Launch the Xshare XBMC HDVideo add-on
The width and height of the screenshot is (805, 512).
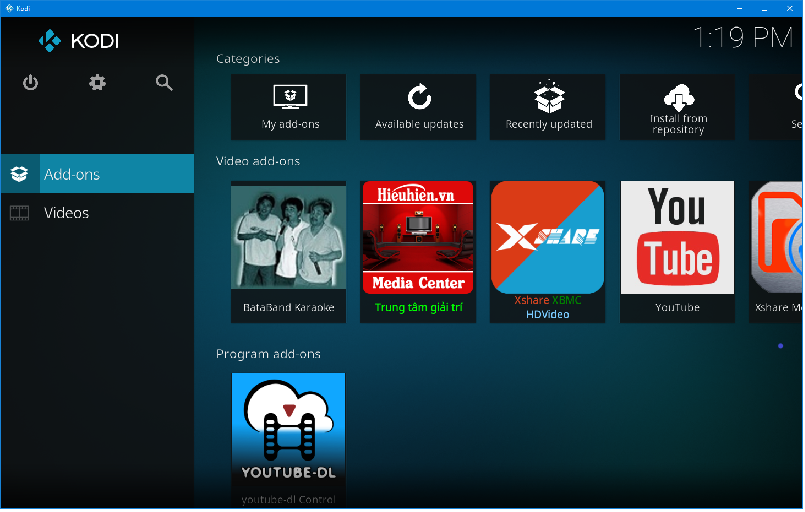[548, 251]
